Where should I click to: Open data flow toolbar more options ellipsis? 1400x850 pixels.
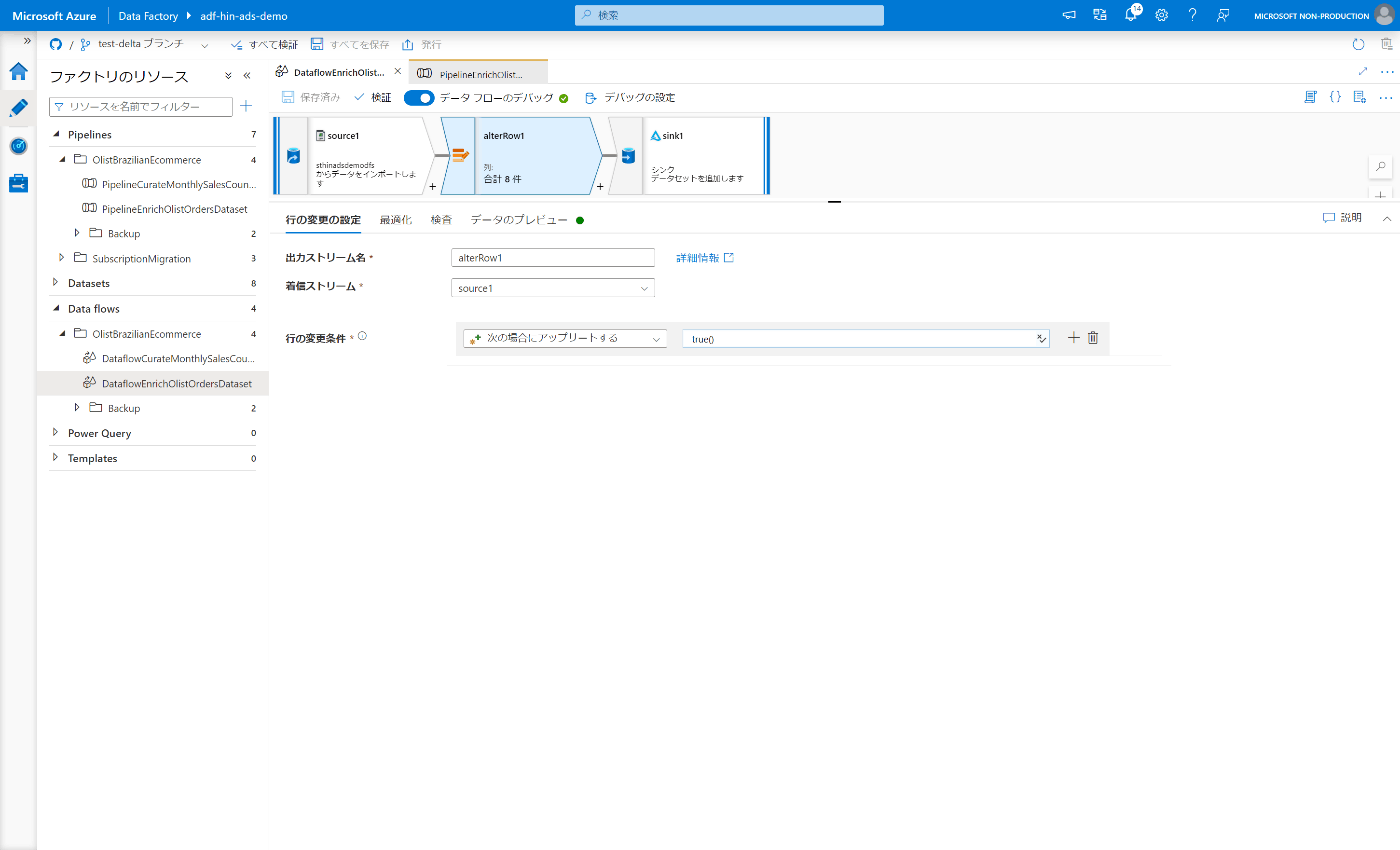click(1386, 97)
